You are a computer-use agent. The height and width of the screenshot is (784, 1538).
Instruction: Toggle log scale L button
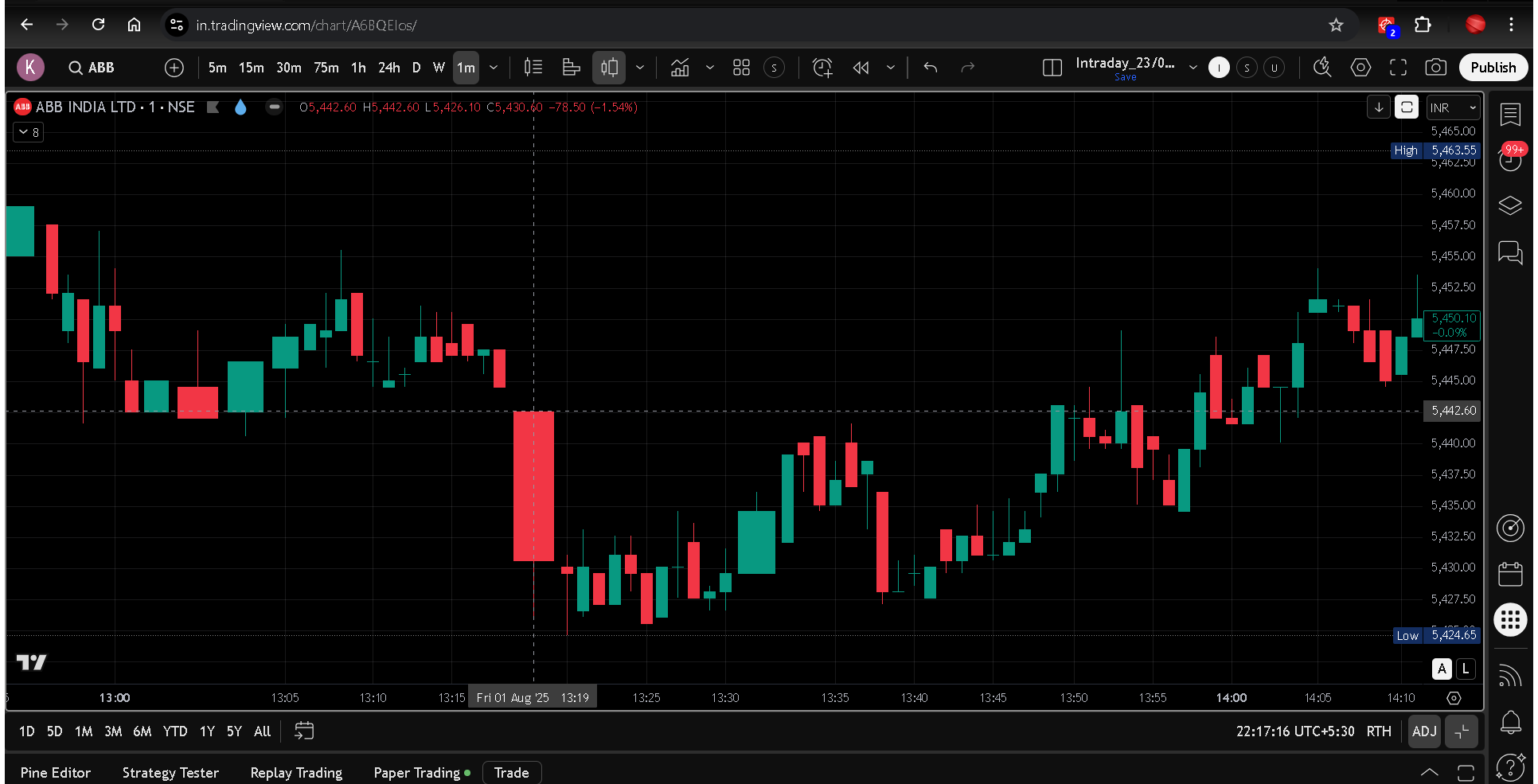coord(1465,669)
